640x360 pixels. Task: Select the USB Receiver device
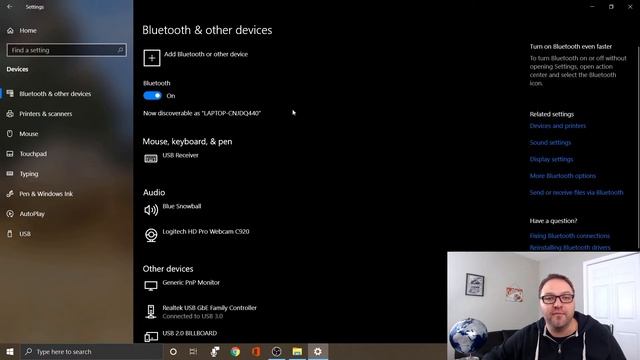pos(180,156)
